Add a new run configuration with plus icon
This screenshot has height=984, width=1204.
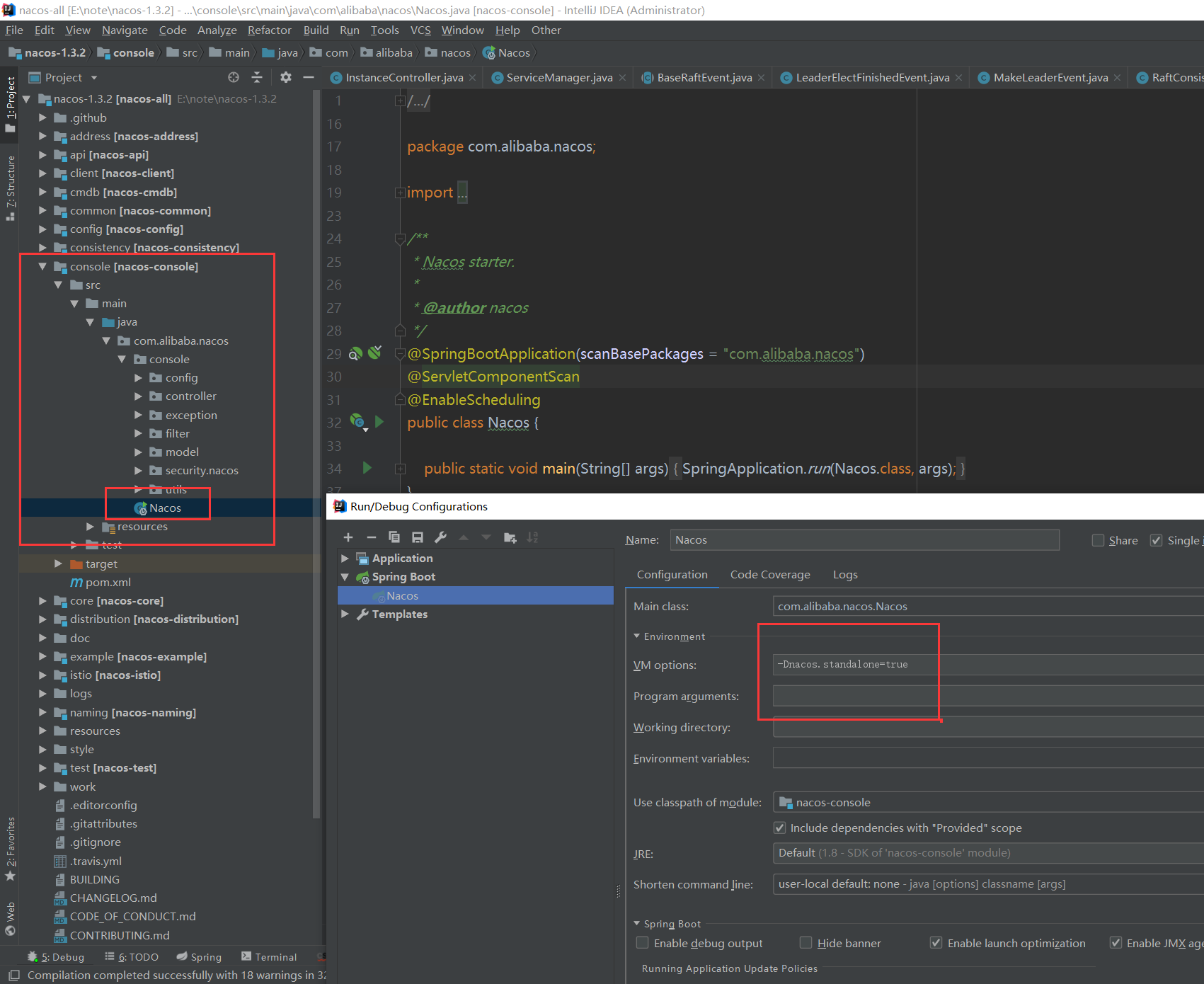click(348, 537)
